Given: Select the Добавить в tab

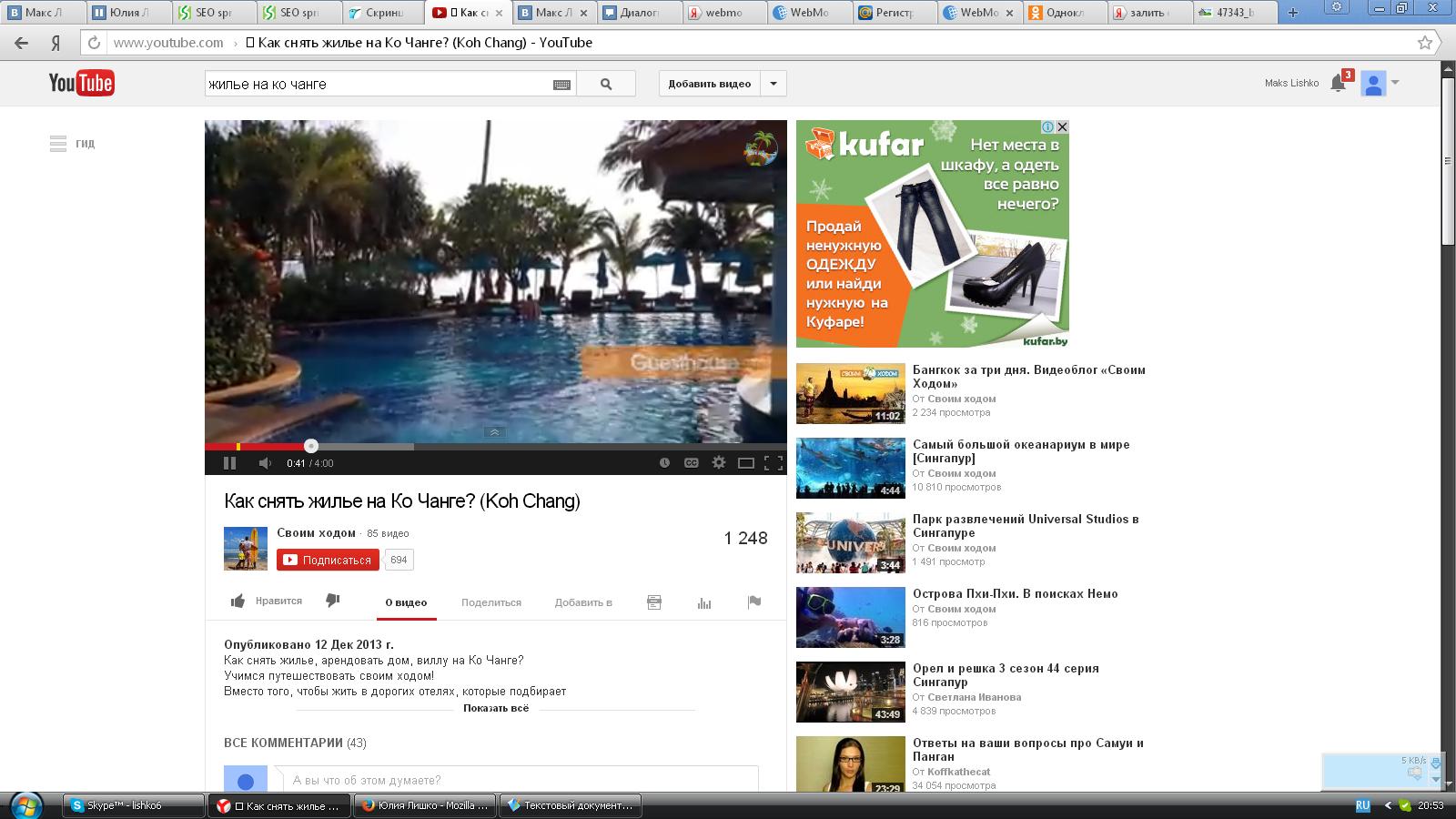Looking at the screenshot, I should point(583,602).
